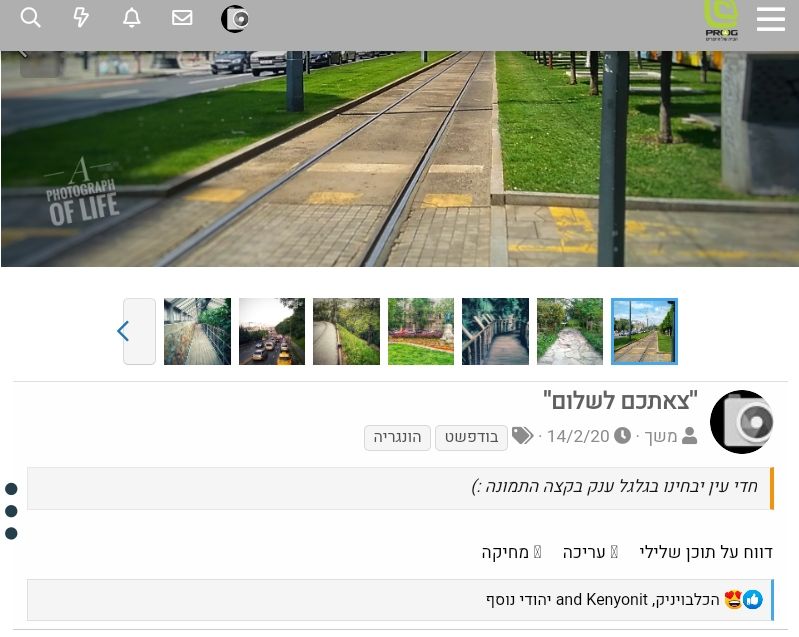Open the envelope messages icon
Screen dimensions: 799x637
point(182,18)
